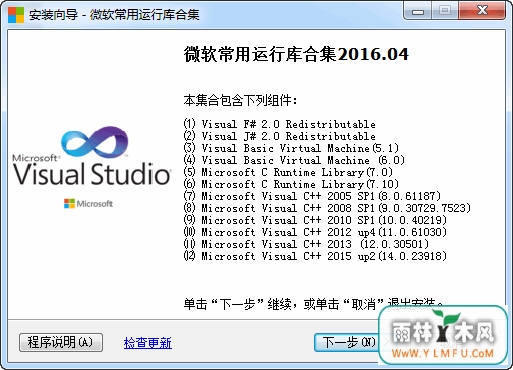The image size is (513, 370).
Task: Click Visual C++ 2013 (12.0.30501) entry
Action: pyautogui.click(x=306, y=244)
